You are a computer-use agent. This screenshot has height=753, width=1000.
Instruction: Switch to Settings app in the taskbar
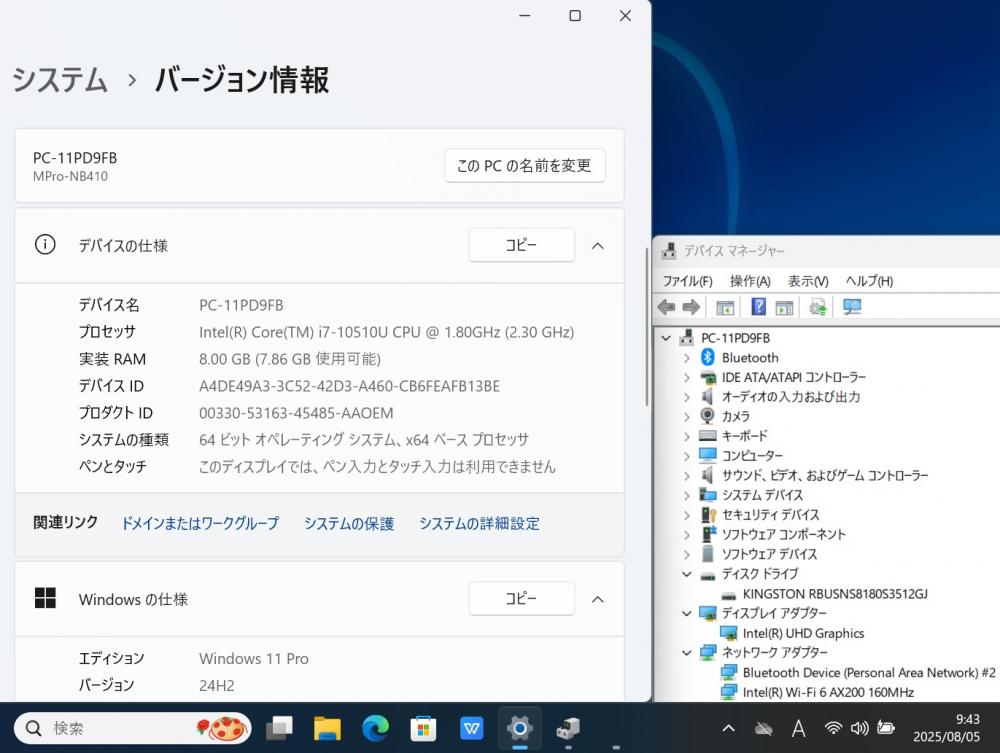[520, 728]
